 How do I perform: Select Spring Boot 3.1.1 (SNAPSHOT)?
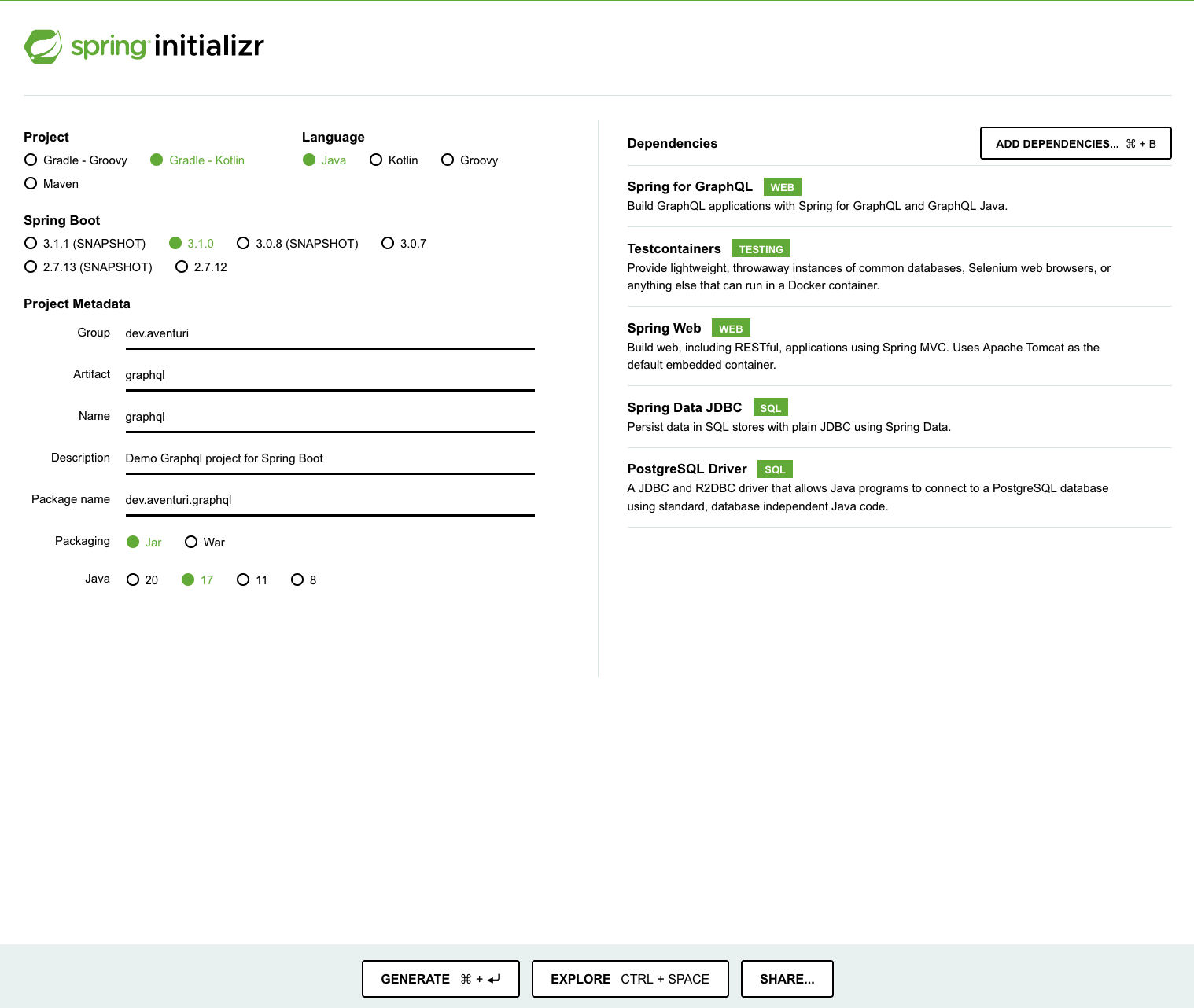(85, 243)
